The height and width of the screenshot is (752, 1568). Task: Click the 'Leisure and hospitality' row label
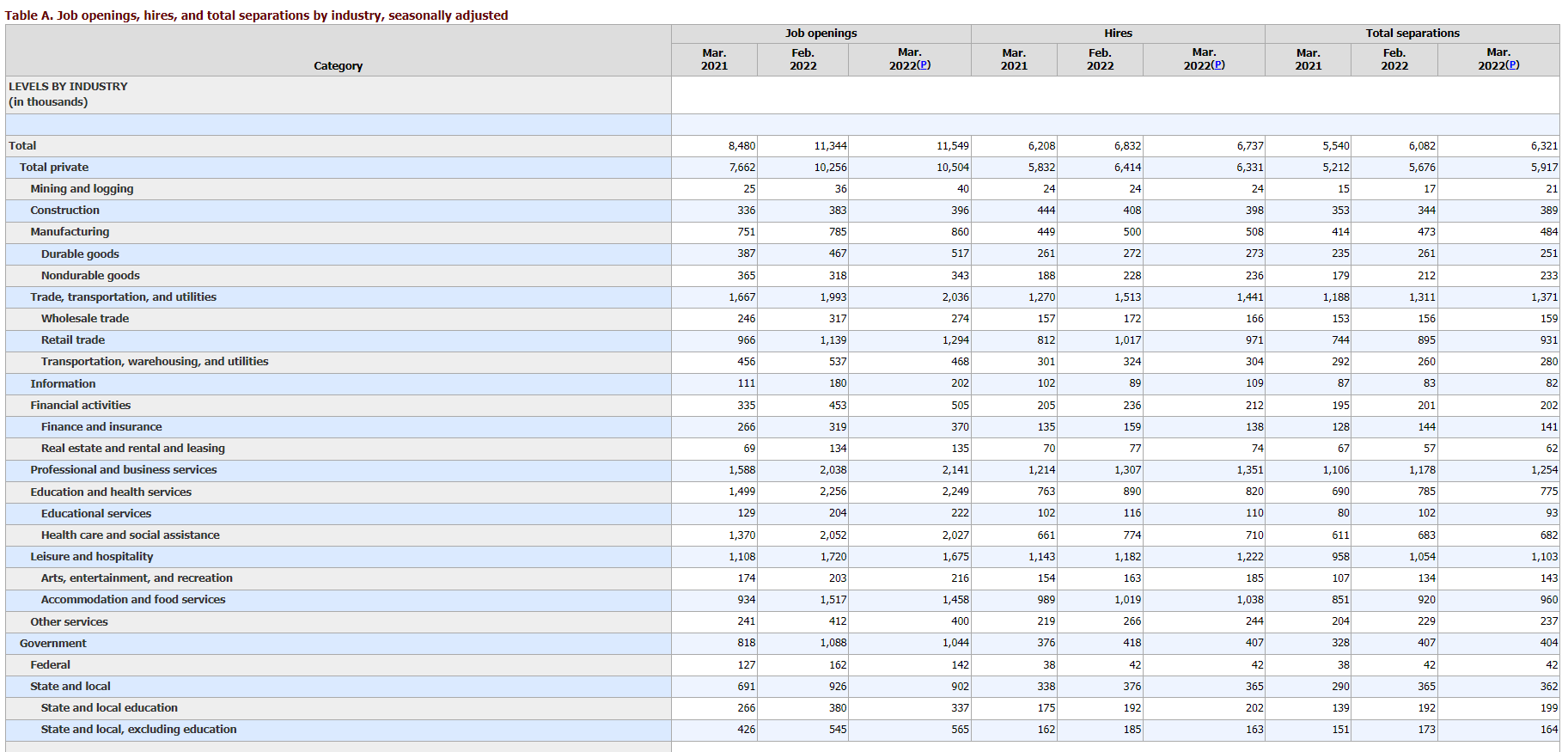(92, 557)
